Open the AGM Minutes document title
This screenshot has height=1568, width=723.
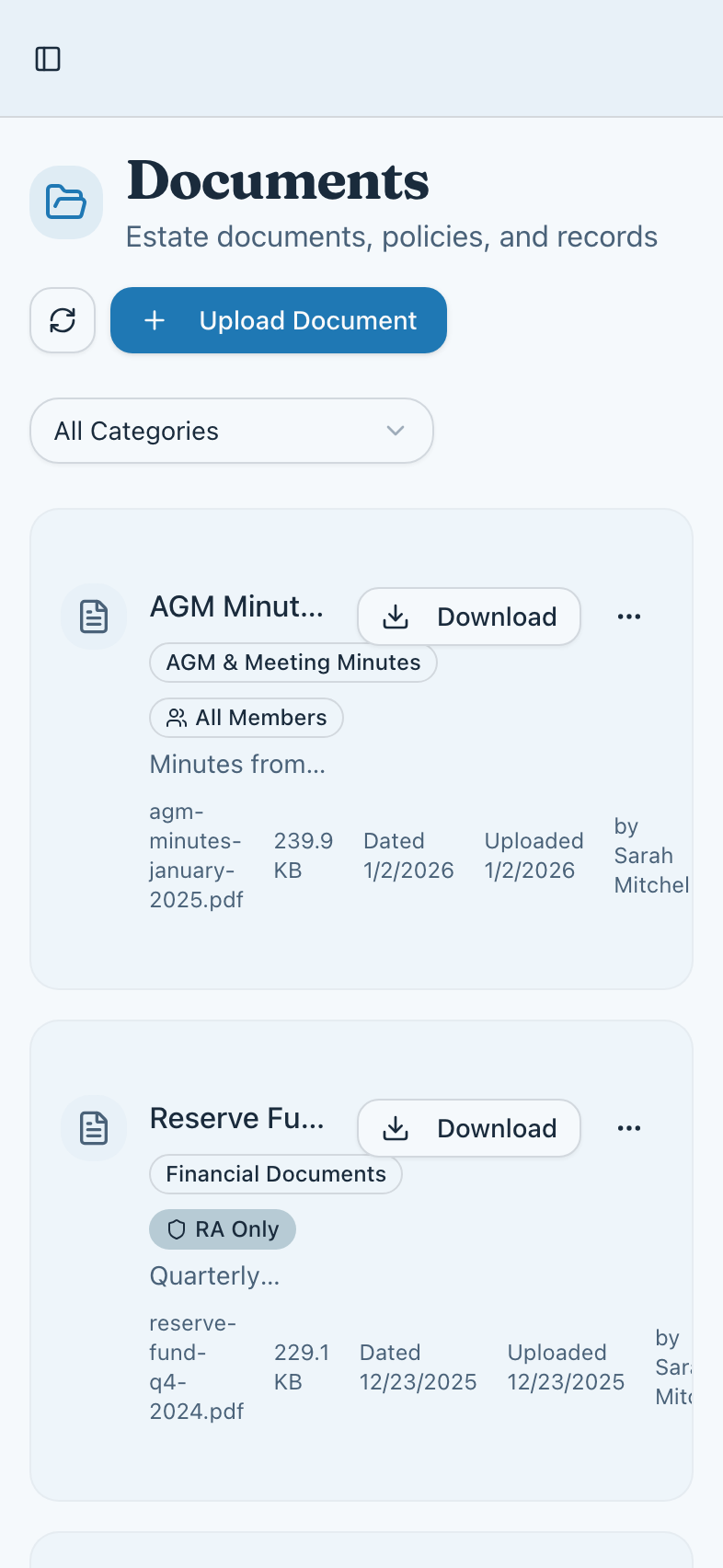236,607
